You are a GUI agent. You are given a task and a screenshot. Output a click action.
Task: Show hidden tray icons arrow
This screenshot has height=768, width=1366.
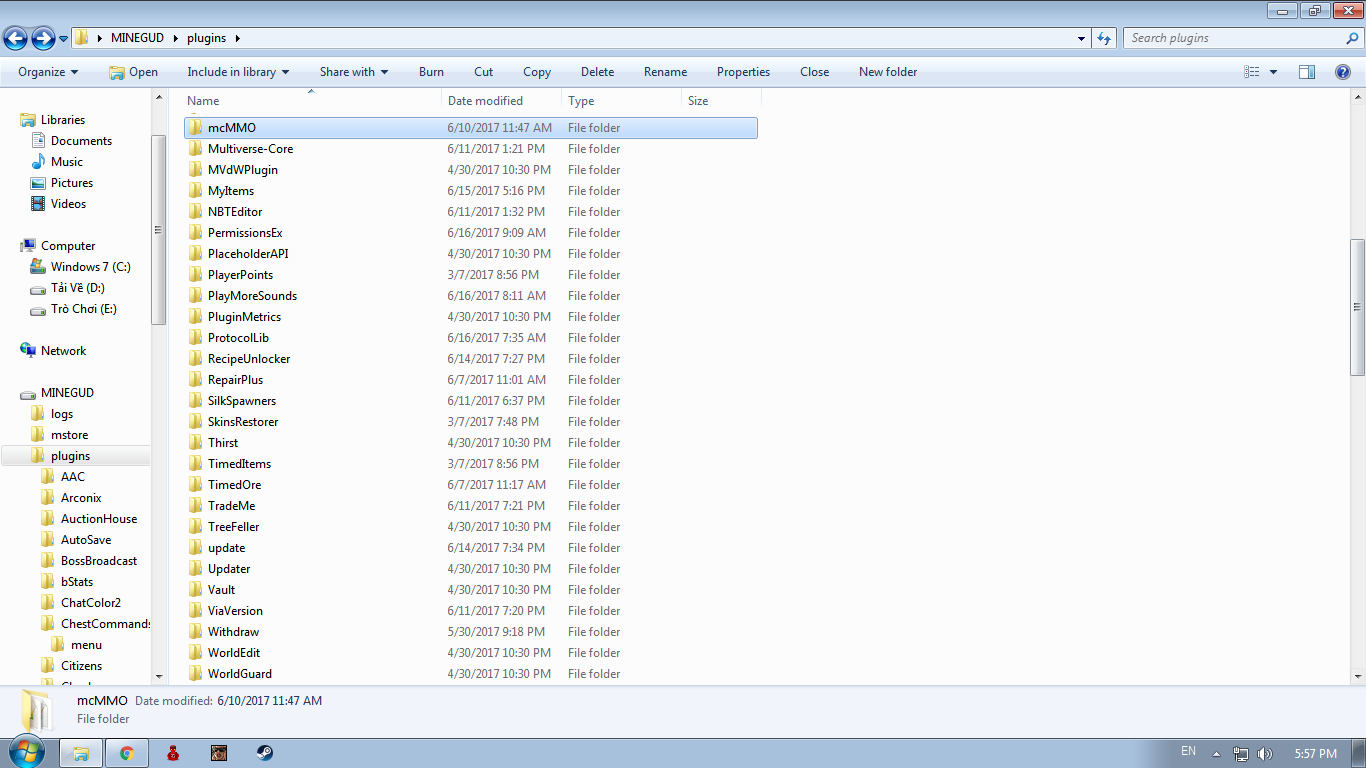click(1217, 754)
